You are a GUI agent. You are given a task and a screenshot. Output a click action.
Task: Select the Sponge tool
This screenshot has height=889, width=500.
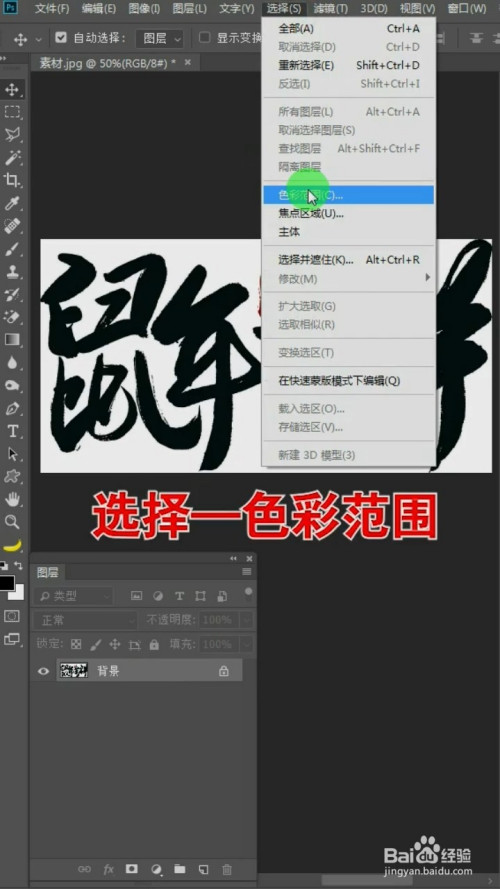[12, 386]
